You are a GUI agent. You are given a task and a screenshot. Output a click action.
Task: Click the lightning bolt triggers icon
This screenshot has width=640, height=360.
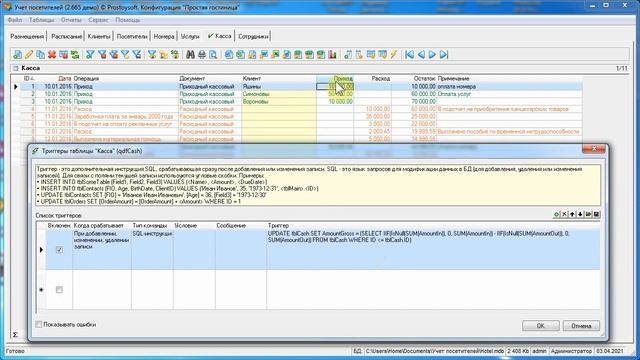pos(393,55)
